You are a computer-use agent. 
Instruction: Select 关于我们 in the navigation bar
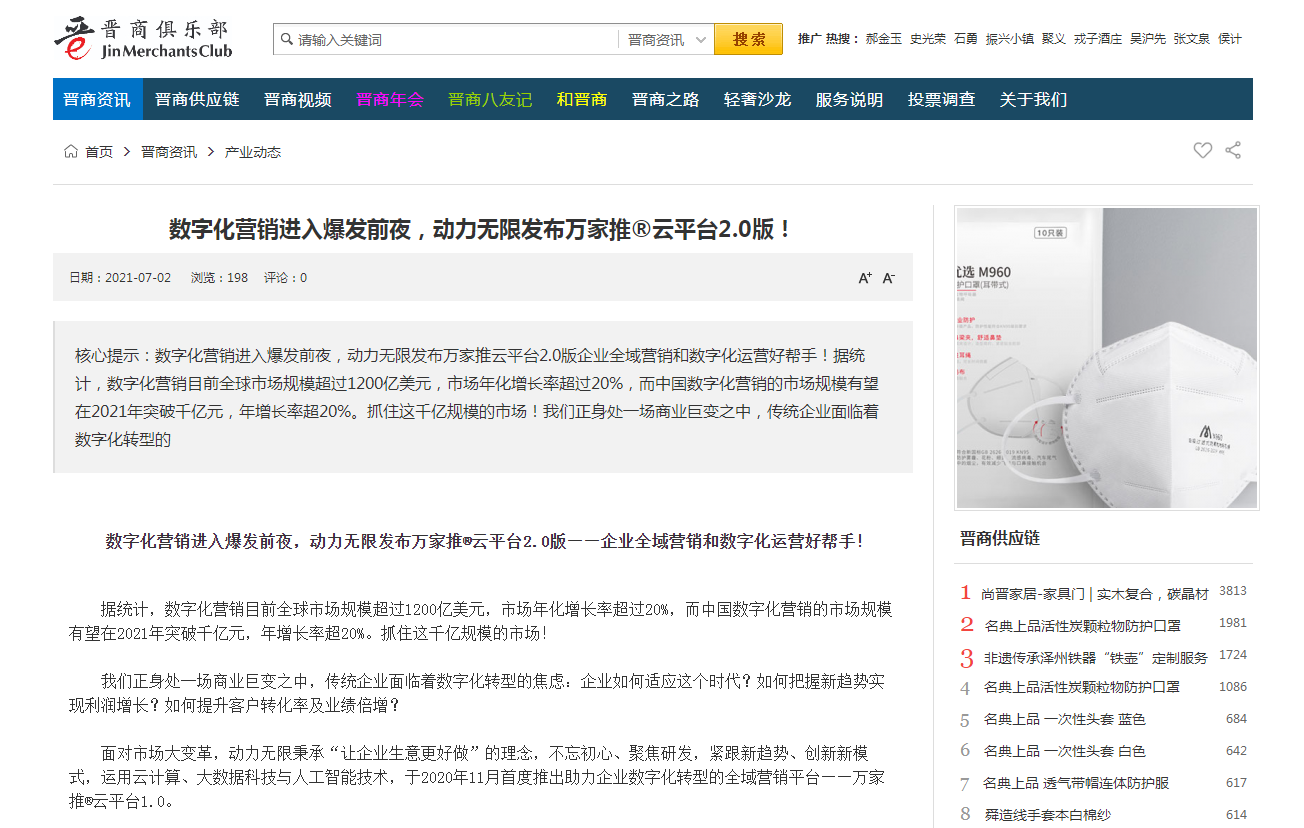pyautogui.click(x=1033, y=99)
